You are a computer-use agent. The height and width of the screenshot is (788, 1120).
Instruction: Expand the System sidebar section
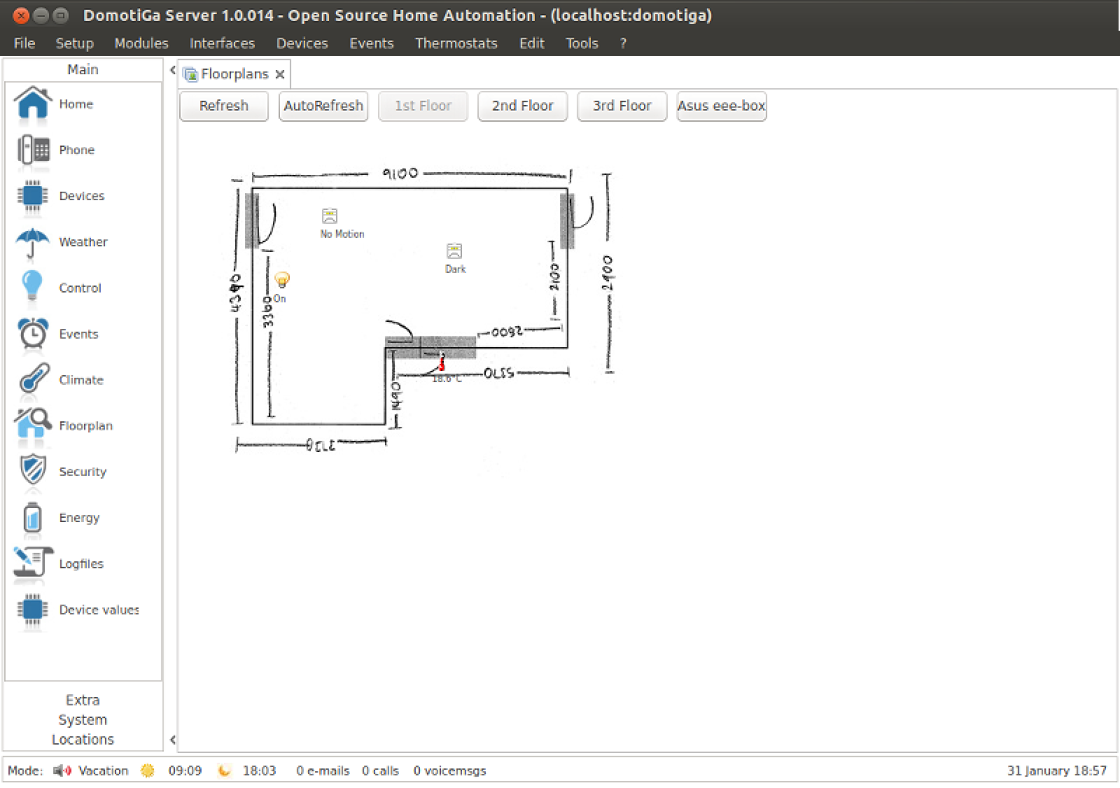tap(83, 720)
